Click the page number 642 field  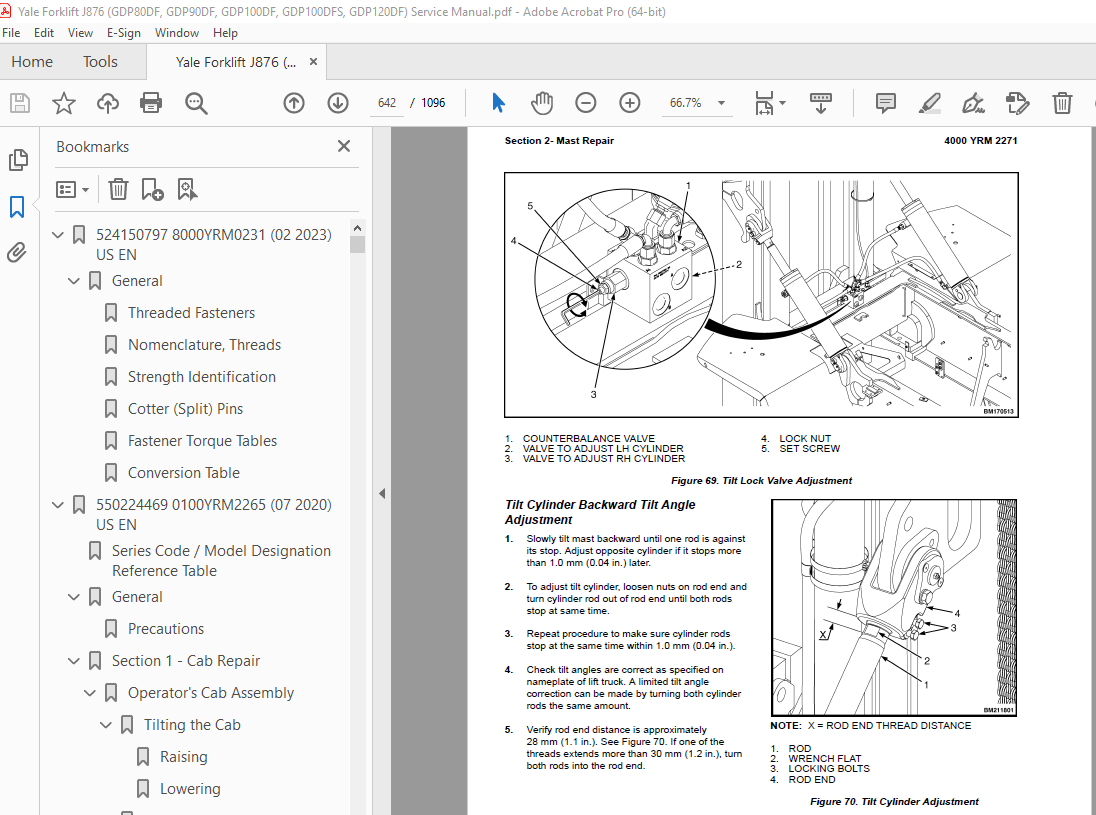point(387,103)
